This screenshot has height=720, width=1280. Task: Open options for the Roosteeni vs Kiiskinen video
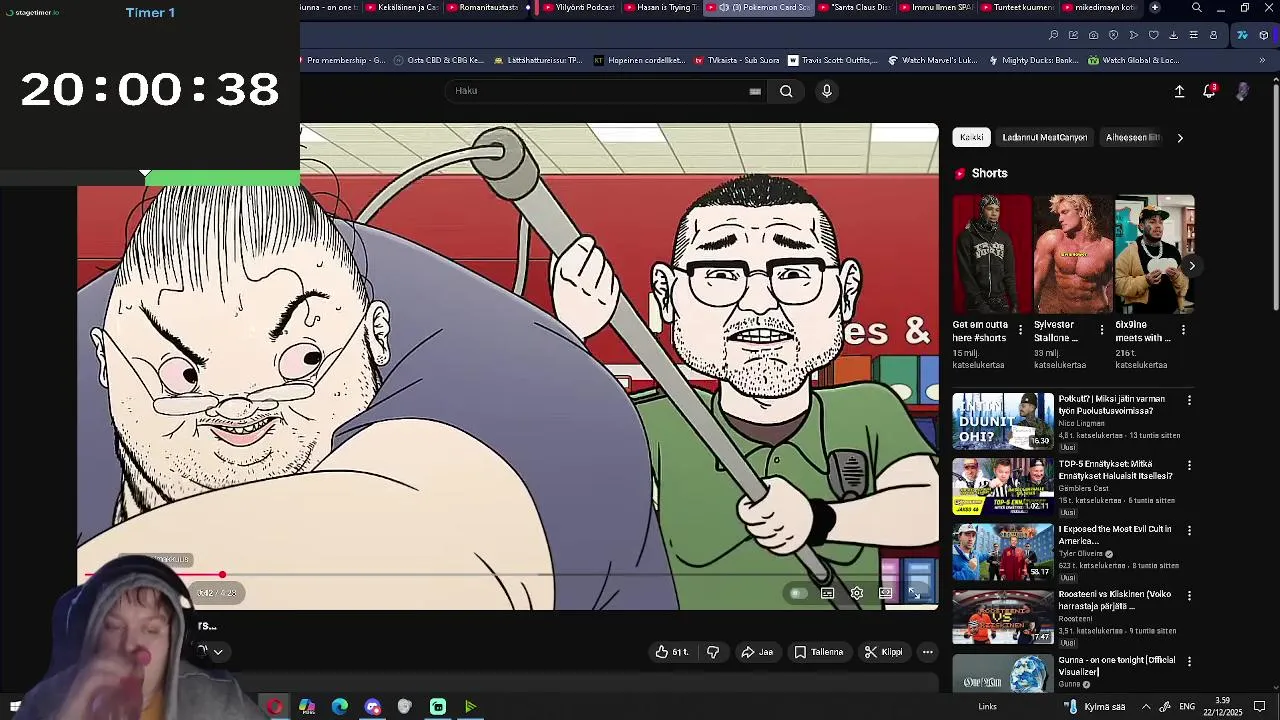(1189, 595)
